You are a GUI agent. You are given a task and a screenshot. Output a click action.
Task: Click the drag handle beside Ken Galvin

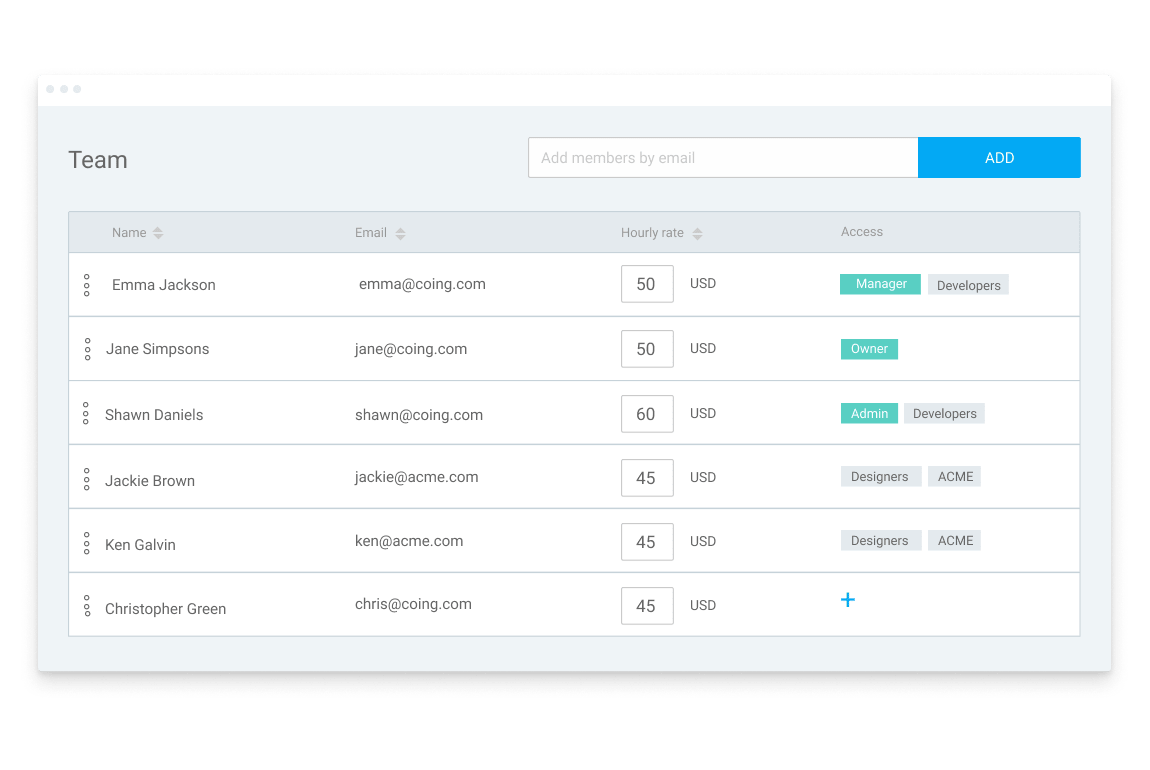coord(87,540)
